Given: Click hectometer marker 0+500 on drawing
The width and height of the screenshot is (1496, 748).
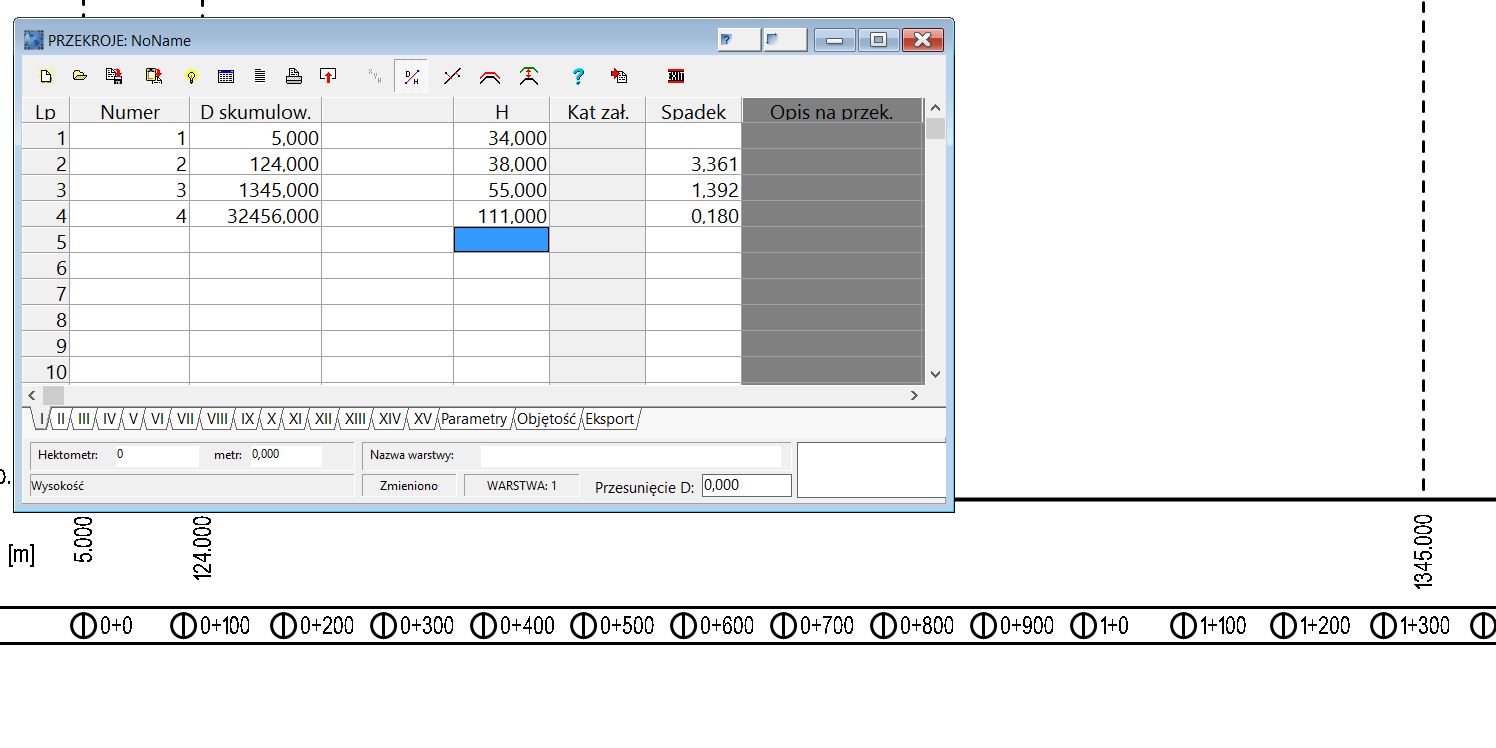Looking at the screenshot, I should 612,626.
